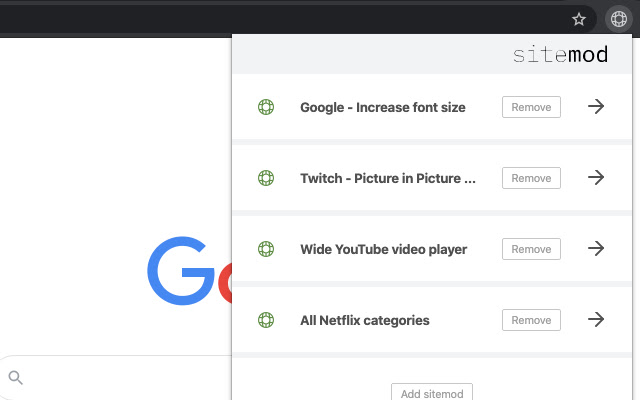Remove the All Netflix categories mod
Image resolution: width=640 pixels, height=400 pixels.
pos(531,320)
